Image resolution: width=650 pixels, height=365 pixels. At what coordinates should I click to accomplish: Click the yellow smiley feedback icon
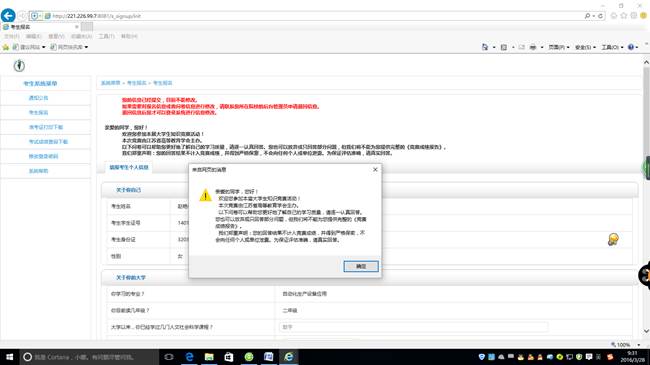(x=643, y=16)
